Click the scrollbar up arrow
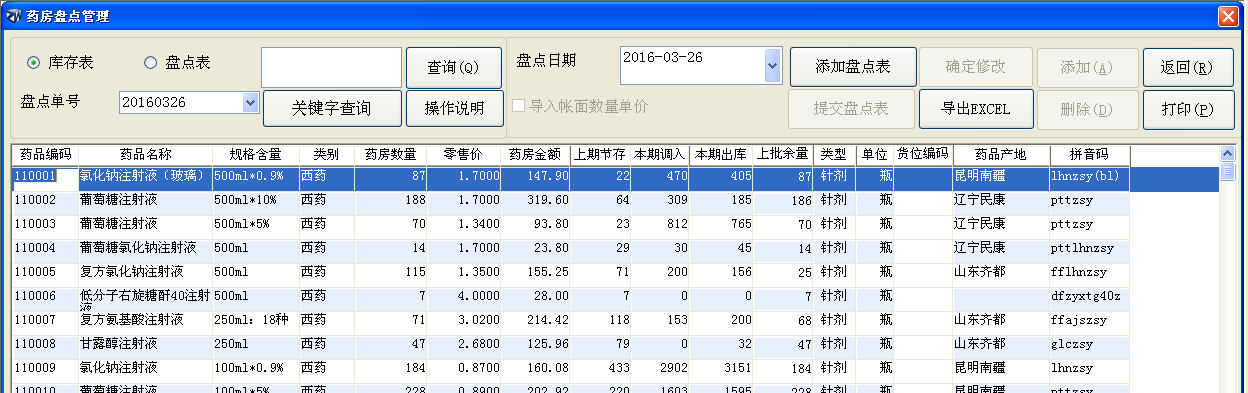The image size is (1248, 393). pos(1228,154)
